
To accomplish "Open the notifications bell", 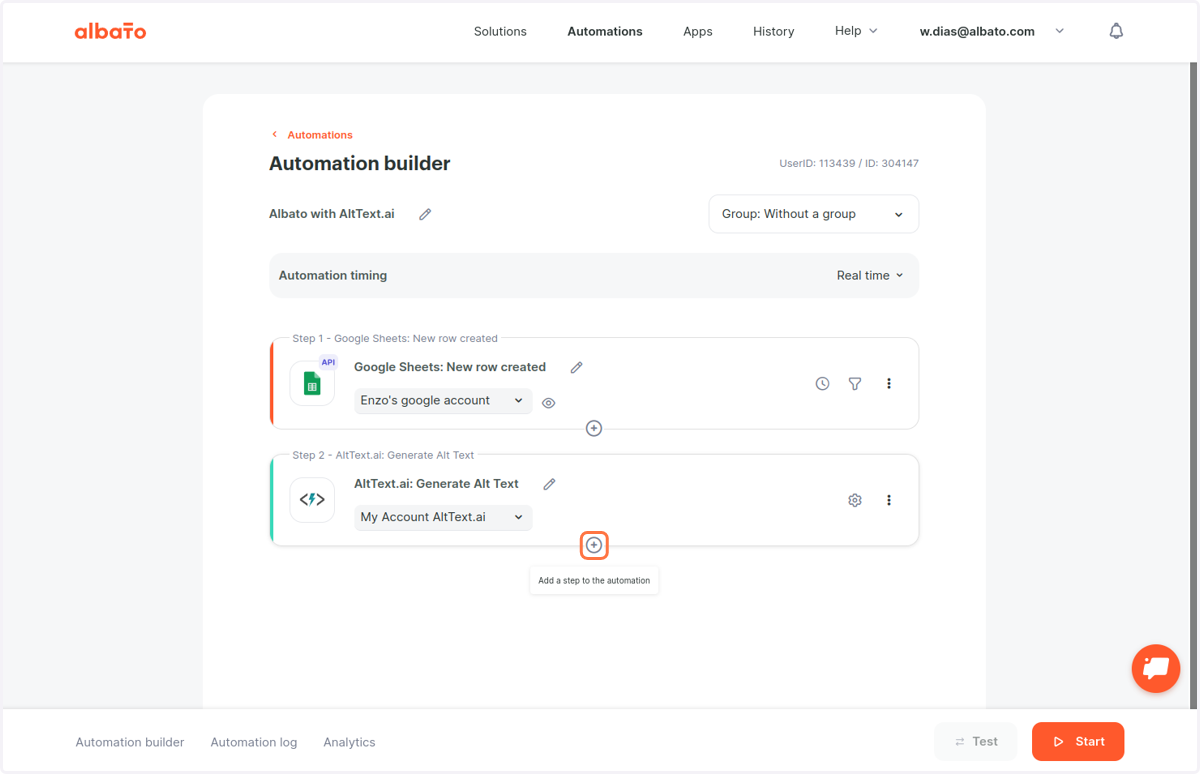I will tap(1116, 31).
